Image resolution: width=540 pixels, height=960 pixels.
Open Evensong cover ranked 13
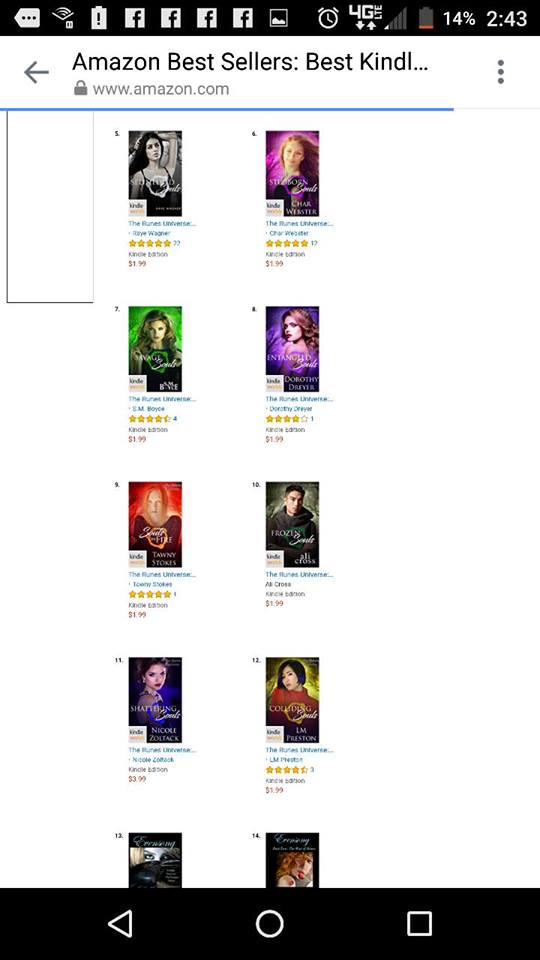click(x=155, y=860)
